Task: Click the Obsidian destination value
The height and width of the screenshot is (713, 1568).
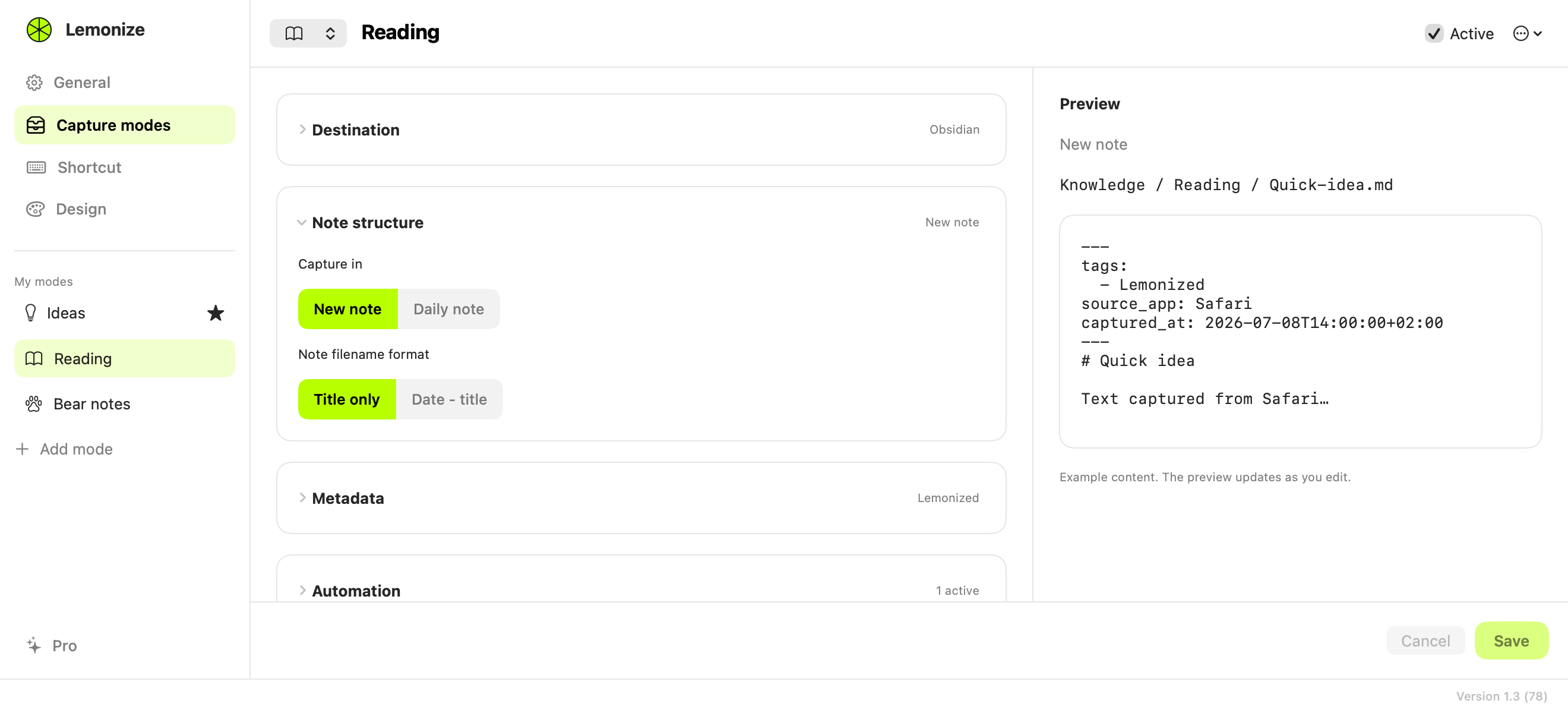Action: click(x=954, y=129)
